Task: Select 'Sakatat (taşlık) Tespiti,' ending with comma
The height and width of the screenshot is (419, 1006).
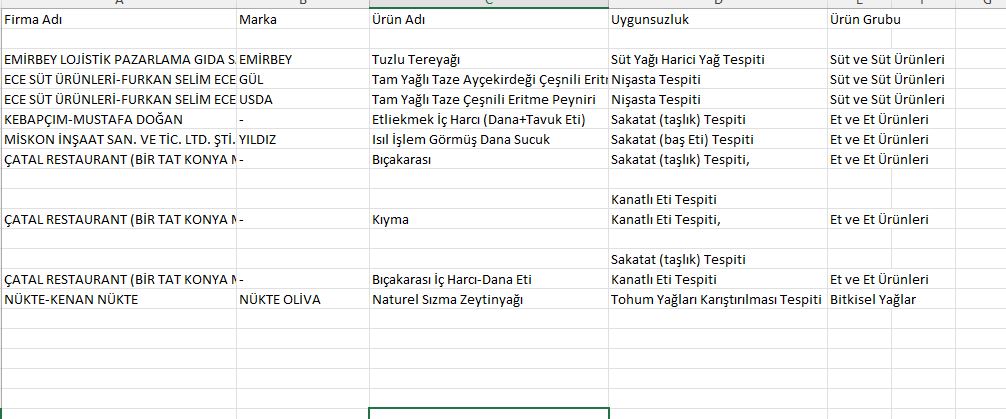Action: [718, 159]
